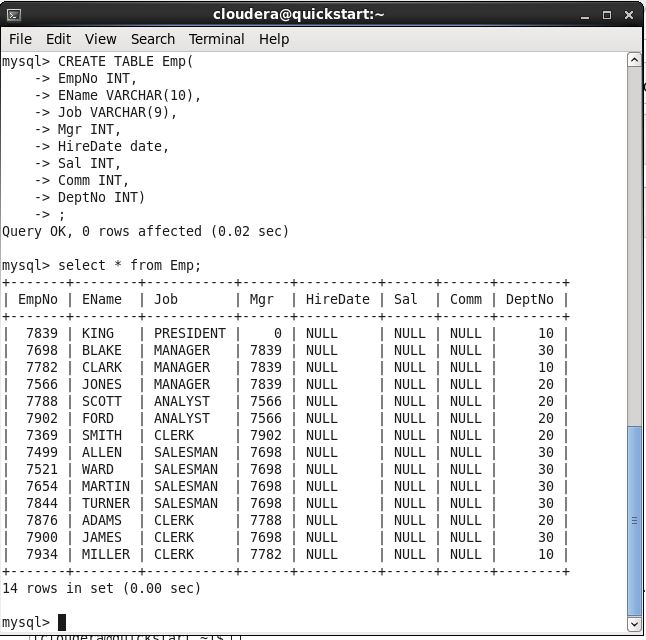The width and height of the screenshot is (646, 640).
Task: Click employee number 7934
Action: click(42, 554)
